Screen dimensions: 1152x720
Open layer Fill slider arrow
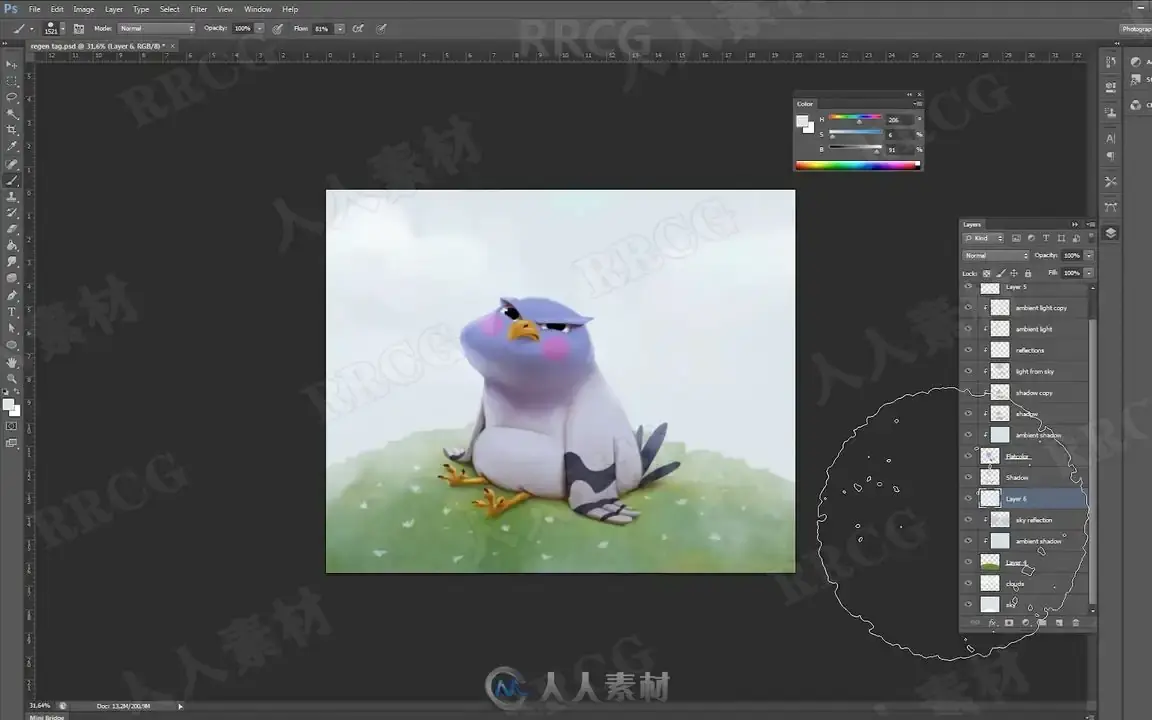click(x=1089, y=273)
